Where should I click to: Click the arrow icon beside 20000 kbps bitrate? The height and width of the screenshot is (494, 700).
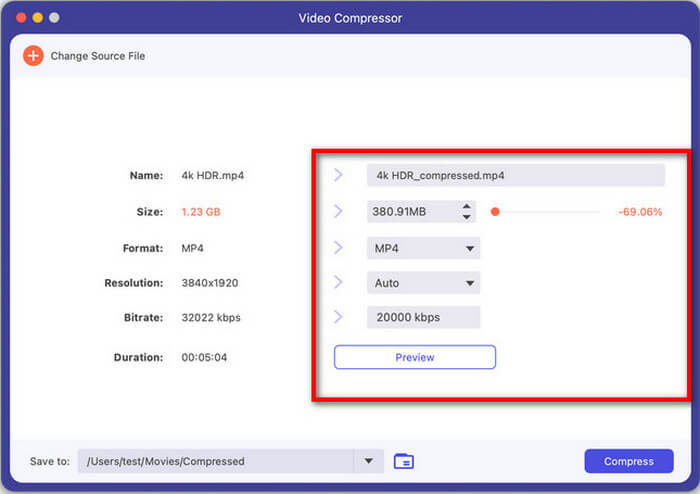[x=338, y=317]
